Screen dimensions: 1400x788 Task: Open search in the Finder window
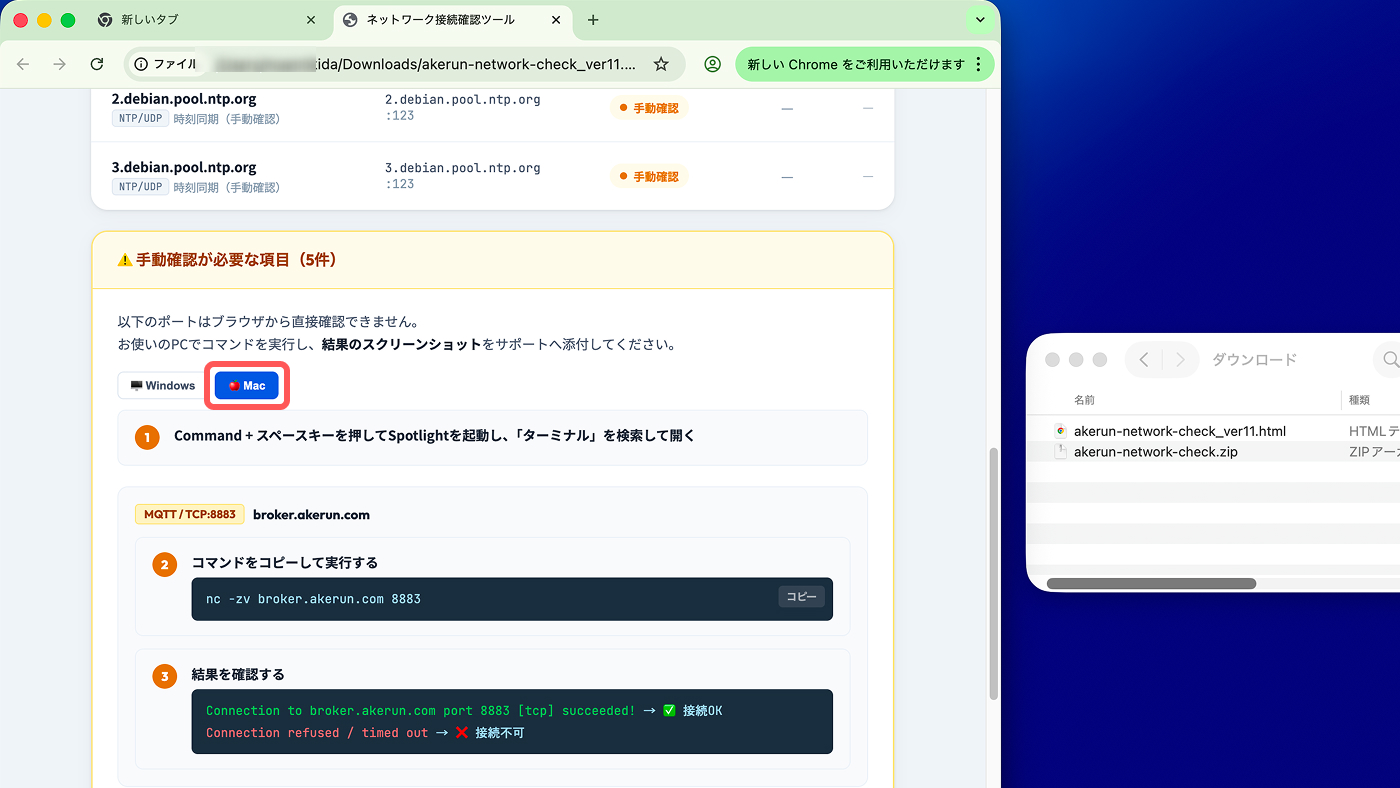(1390, 359)
